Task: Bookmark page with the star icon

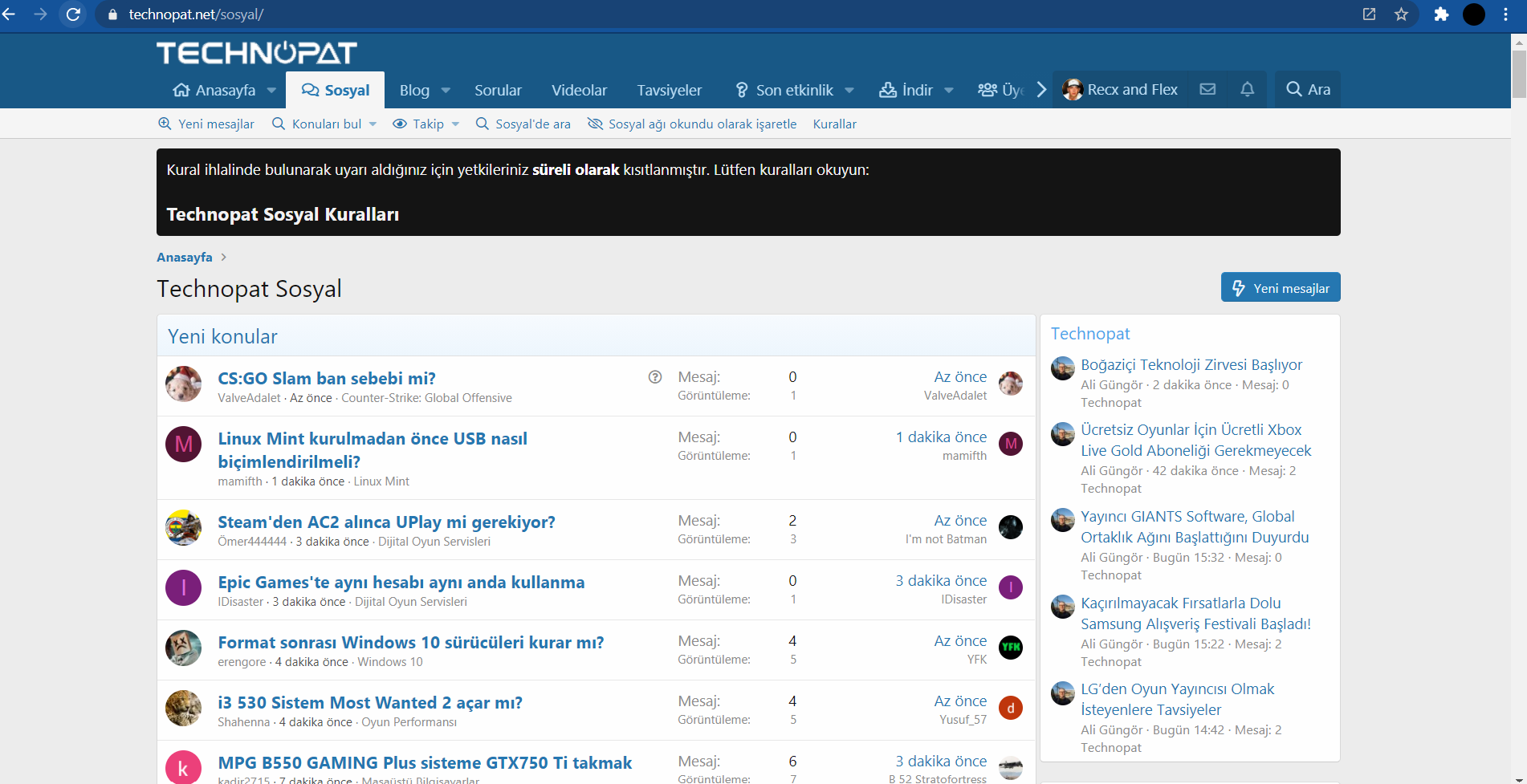Action: (x=1401, y=14)
